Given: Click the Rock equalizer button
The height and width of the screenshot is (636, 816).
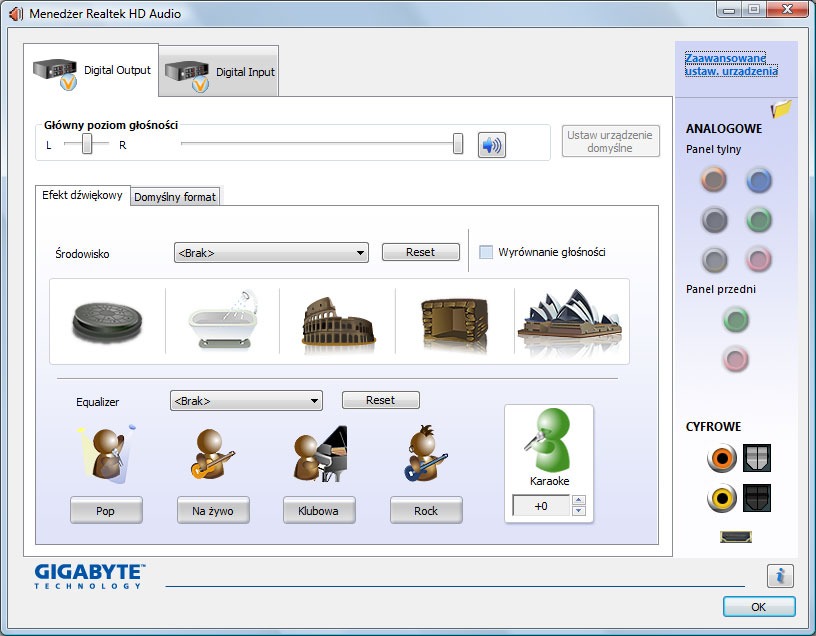Looking at the screenshot, I should 426,511.
